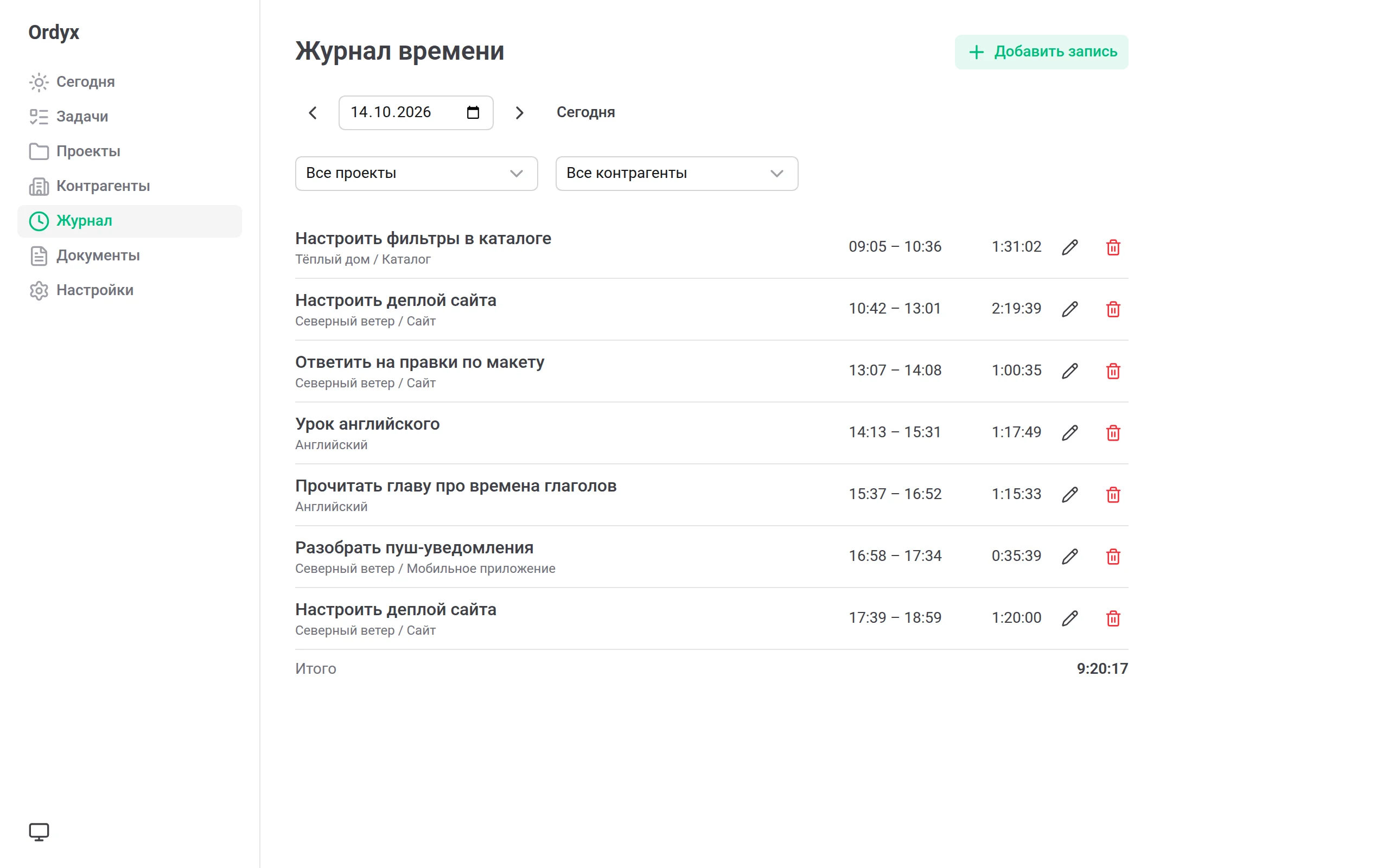Open the 'Проекты' sidebar section
Viewport: 1389px width, 868px height.
coord(130,151)
